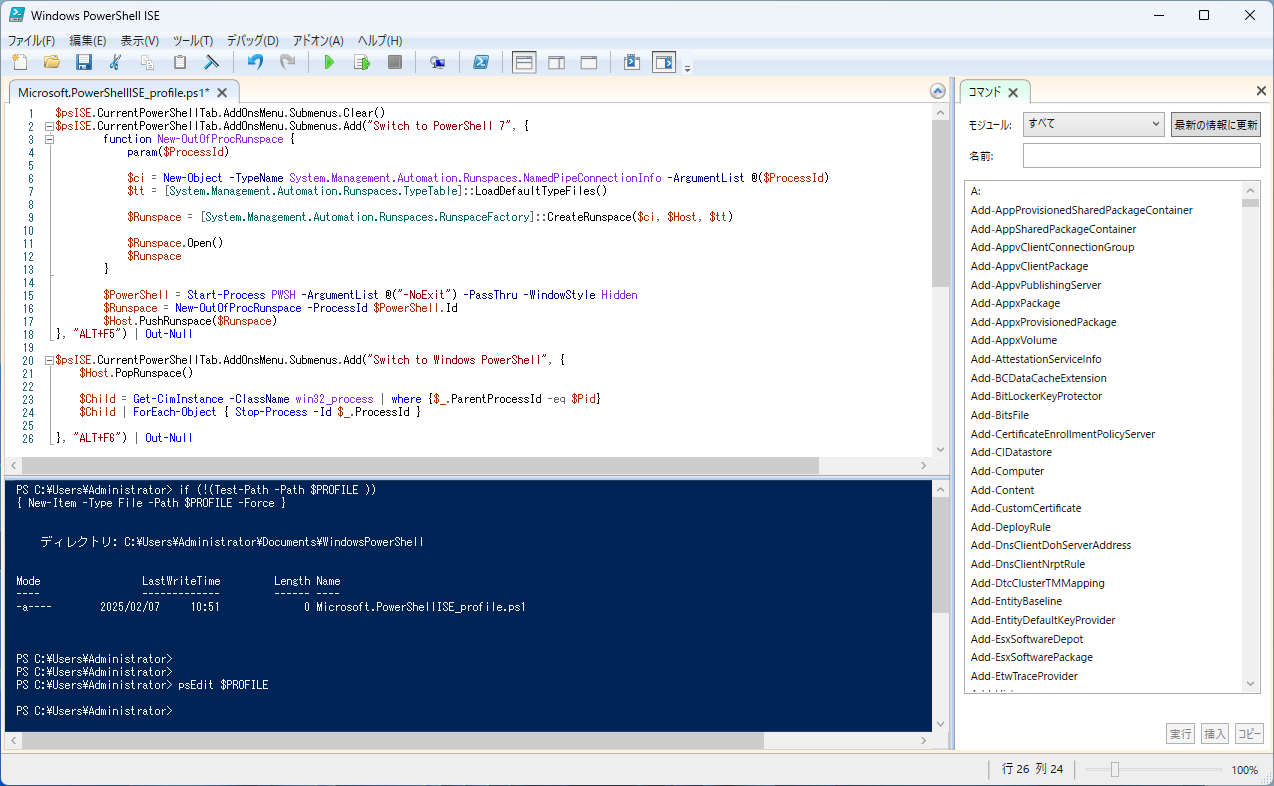Image resolution: width=1274 pixels, height=786 pixels.
Task: Click the Open folder icon in toolbar
Action: 52,63
